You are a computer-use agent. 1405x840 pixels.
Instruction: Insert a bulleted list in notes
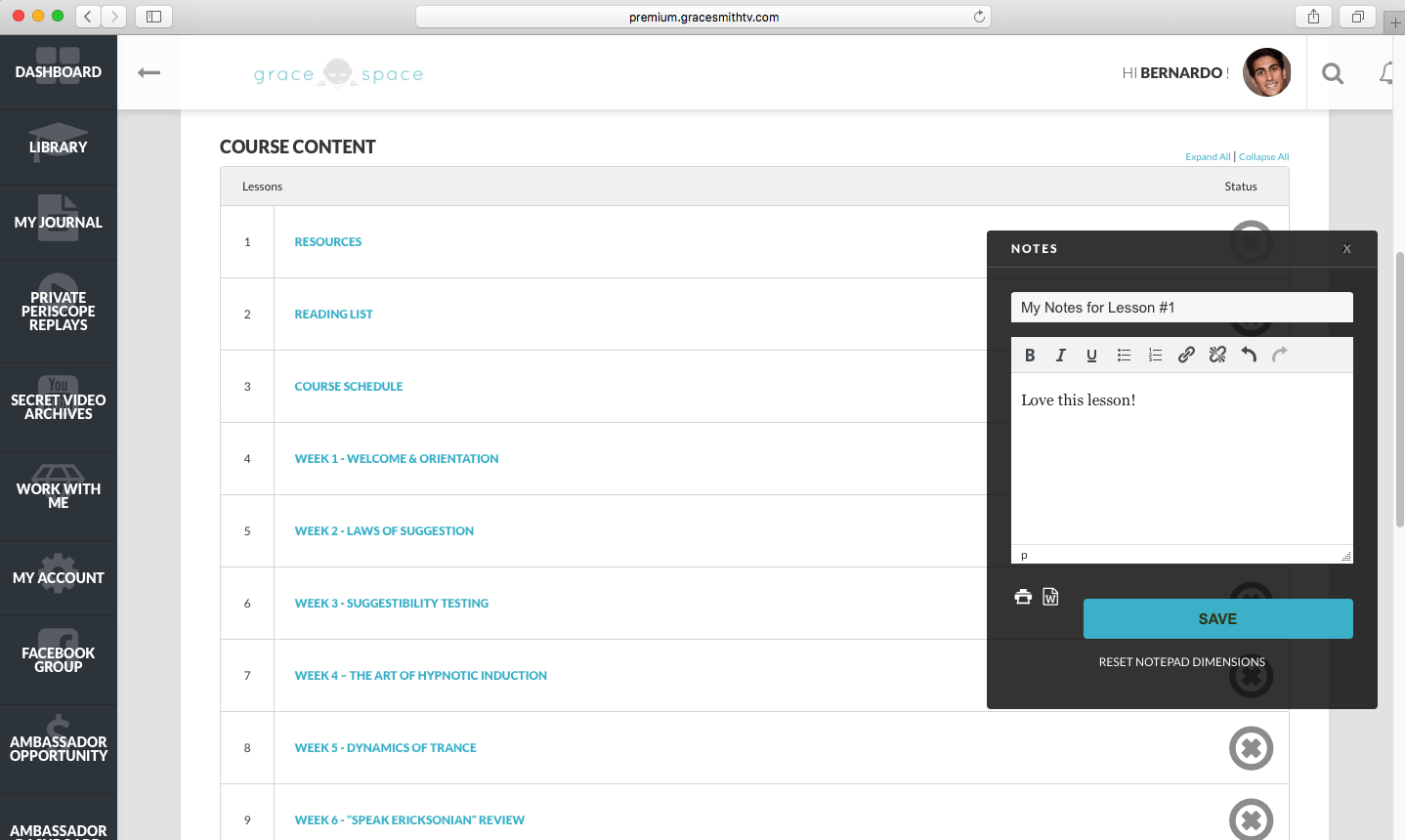pyautogui.click(x=1124, y=356)
